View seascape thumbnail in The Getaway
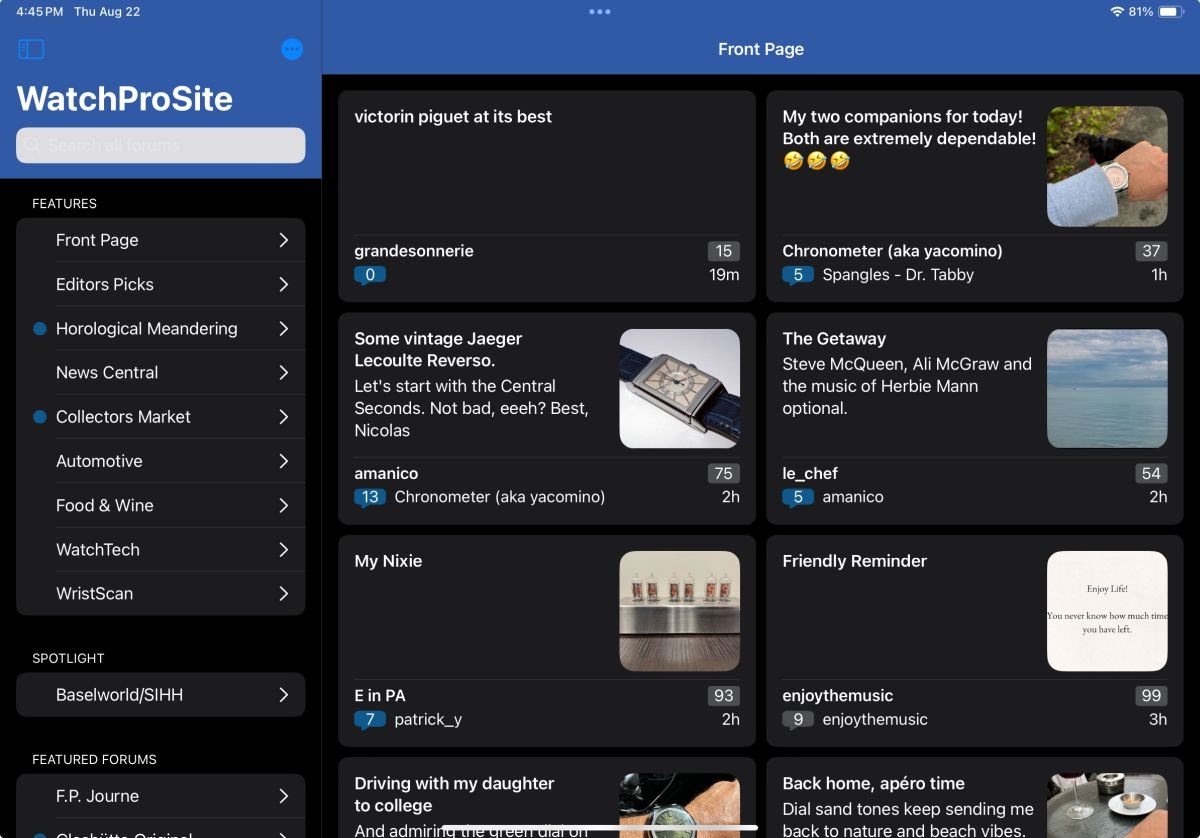The image size is (1200, 838). (1107, 389)
